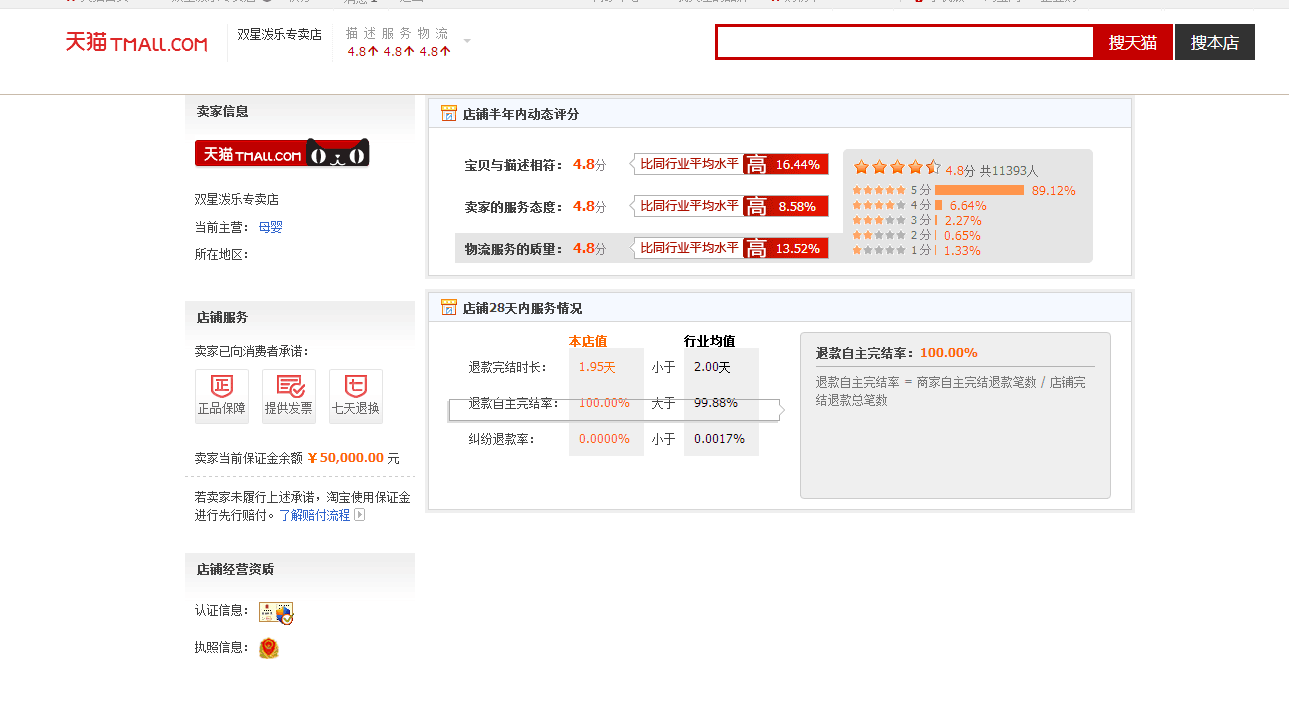
Task: Click the 行业均值 column header
Action: pos(709,341)
